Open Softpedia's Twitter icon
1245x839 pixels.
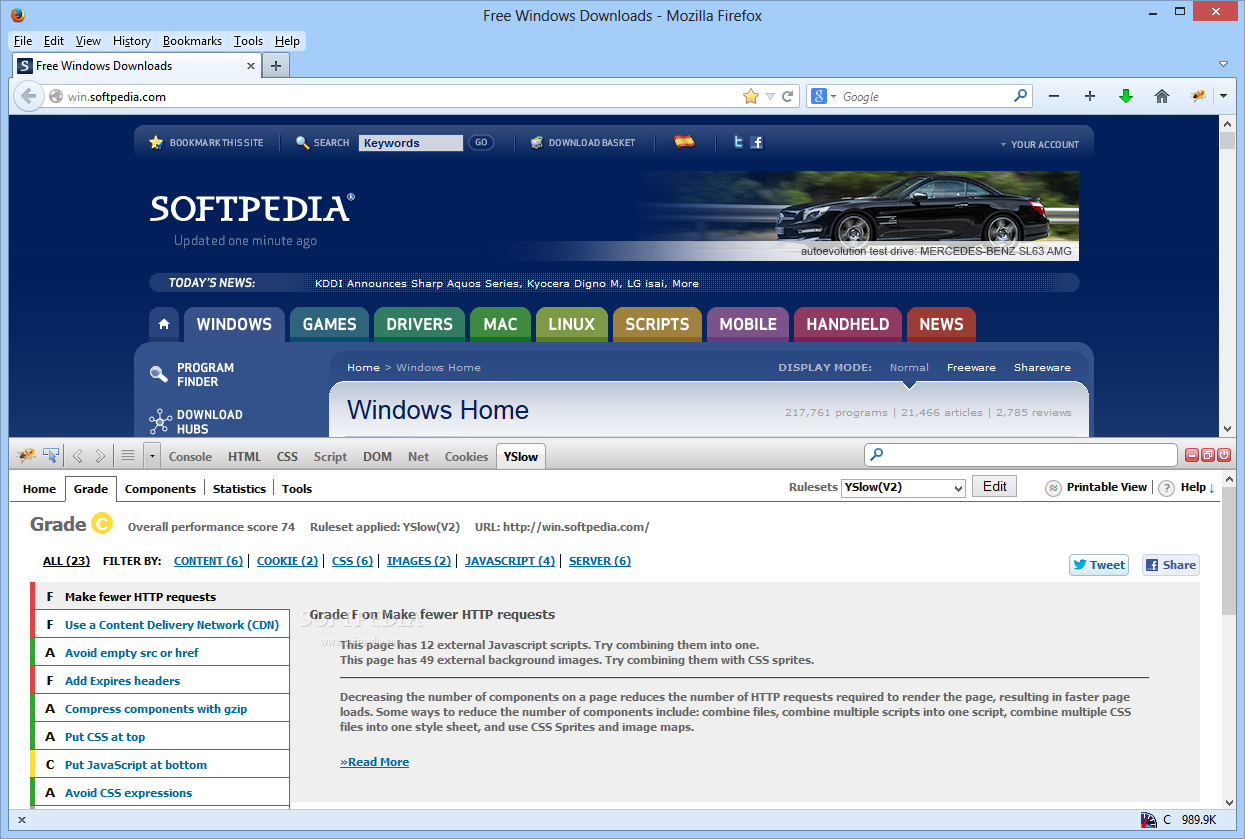click(x=738, y=142)
